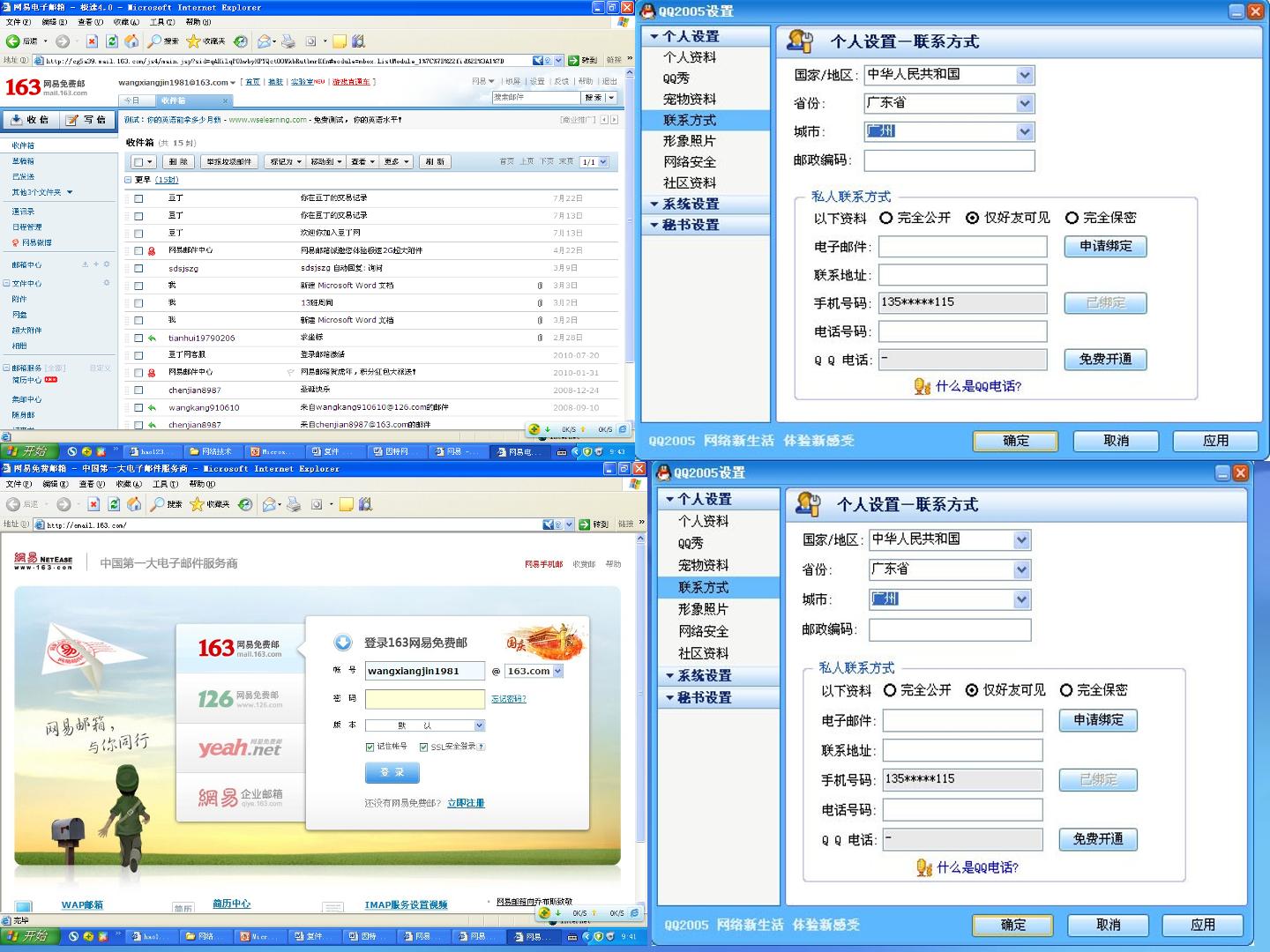
Task: Open the 版本 dropdown on the login form
Action: coord(479,725)
